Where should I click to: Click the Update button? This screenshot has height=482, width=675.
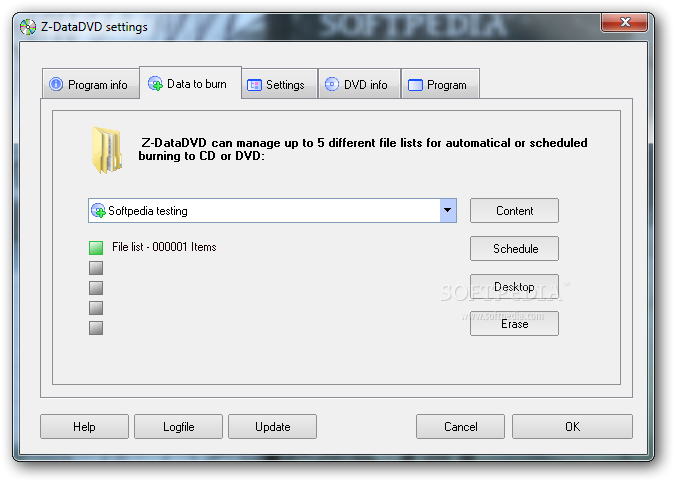(x=272, y=426)
